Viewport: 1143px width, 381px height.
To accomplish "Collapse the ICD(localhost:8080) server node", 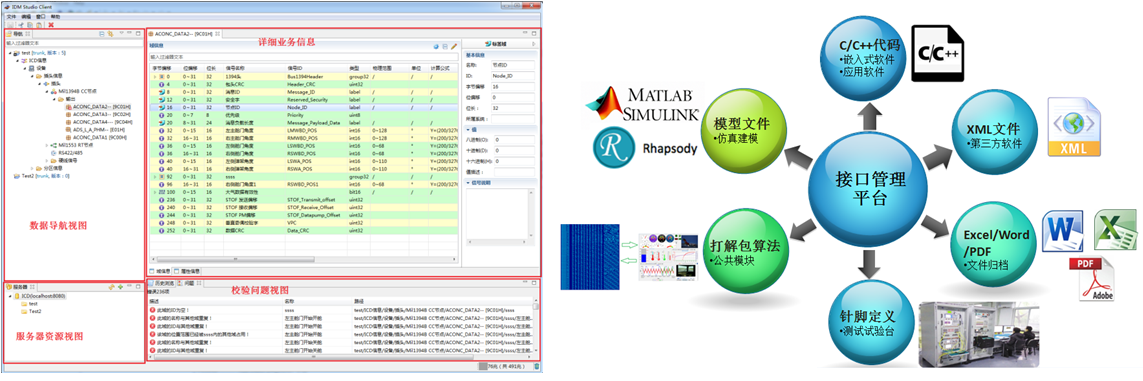I will click(9, 296).
